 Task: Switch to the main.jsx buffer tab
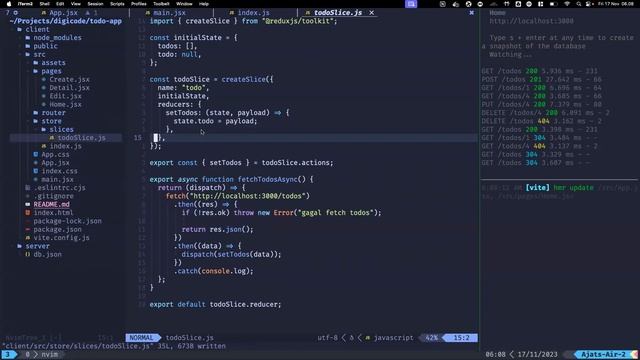pos(169,13)
